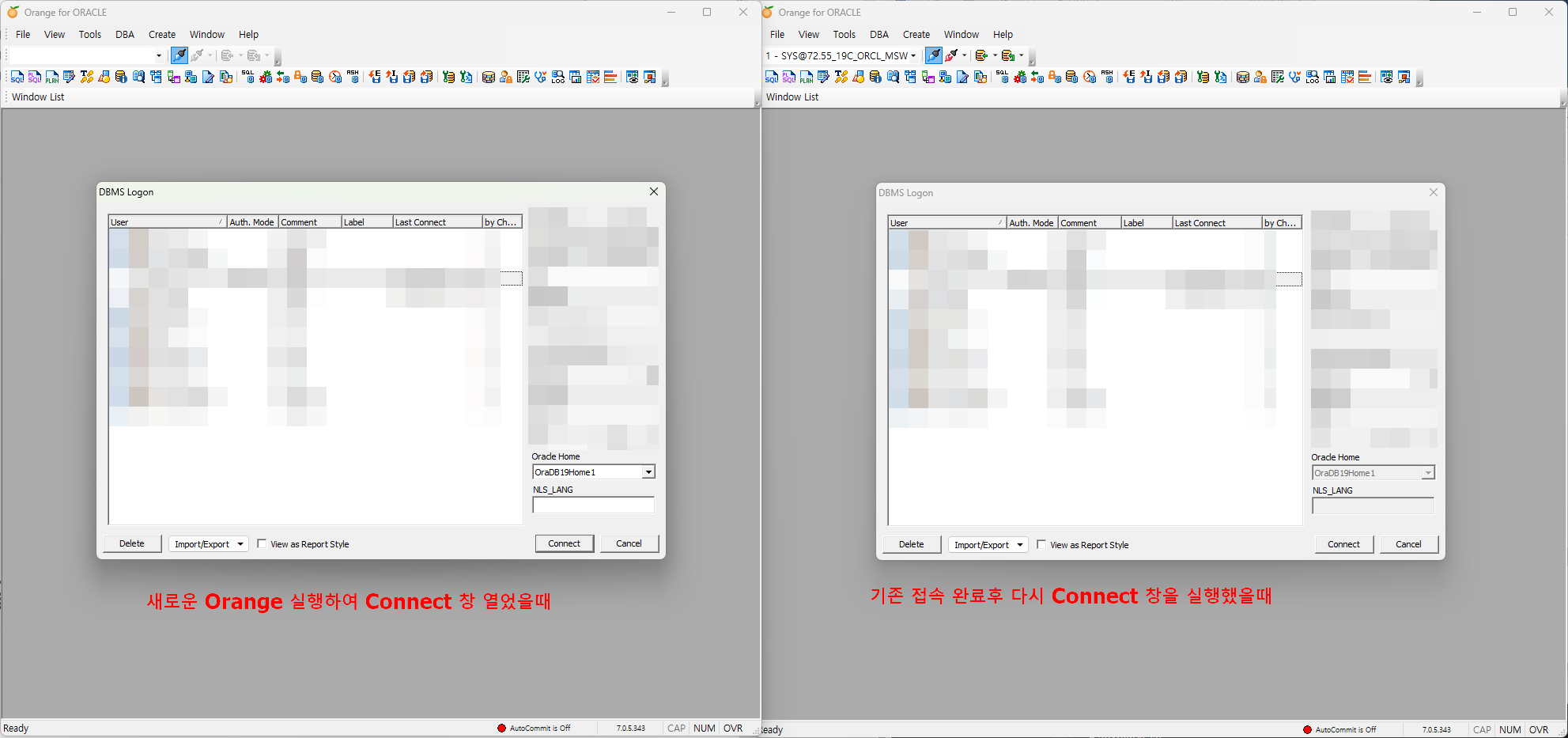Expand Oracle Home combo in right dialog
Screen dimensions: 1568x738
[x=1428, y=473]
